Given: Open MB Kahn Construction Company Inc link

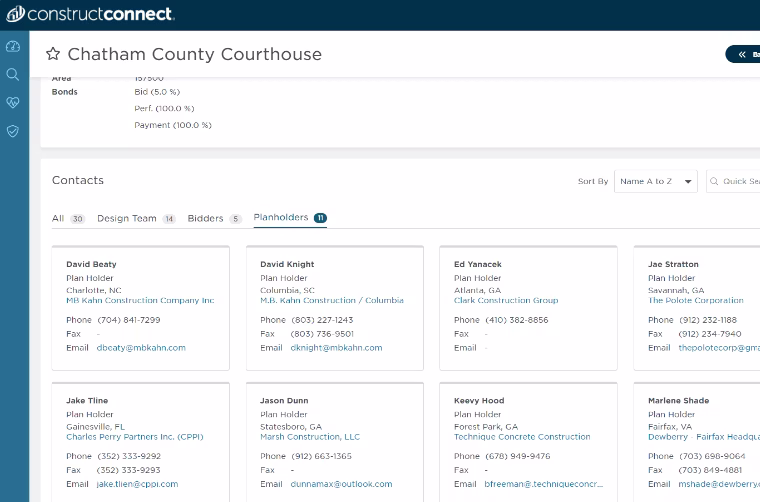Looking at the screenshot, I should point(140,300).
